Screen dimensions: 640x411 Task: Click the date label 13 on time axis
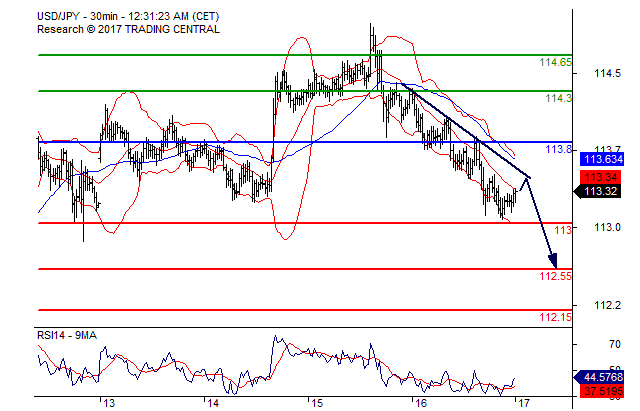[x=109, y=404]
